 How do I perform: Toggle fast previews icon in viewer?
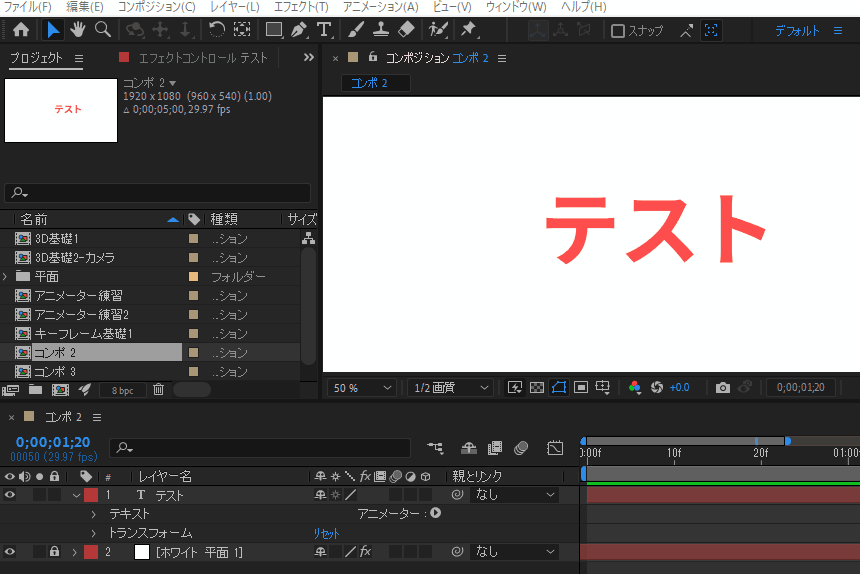(515, 388)
